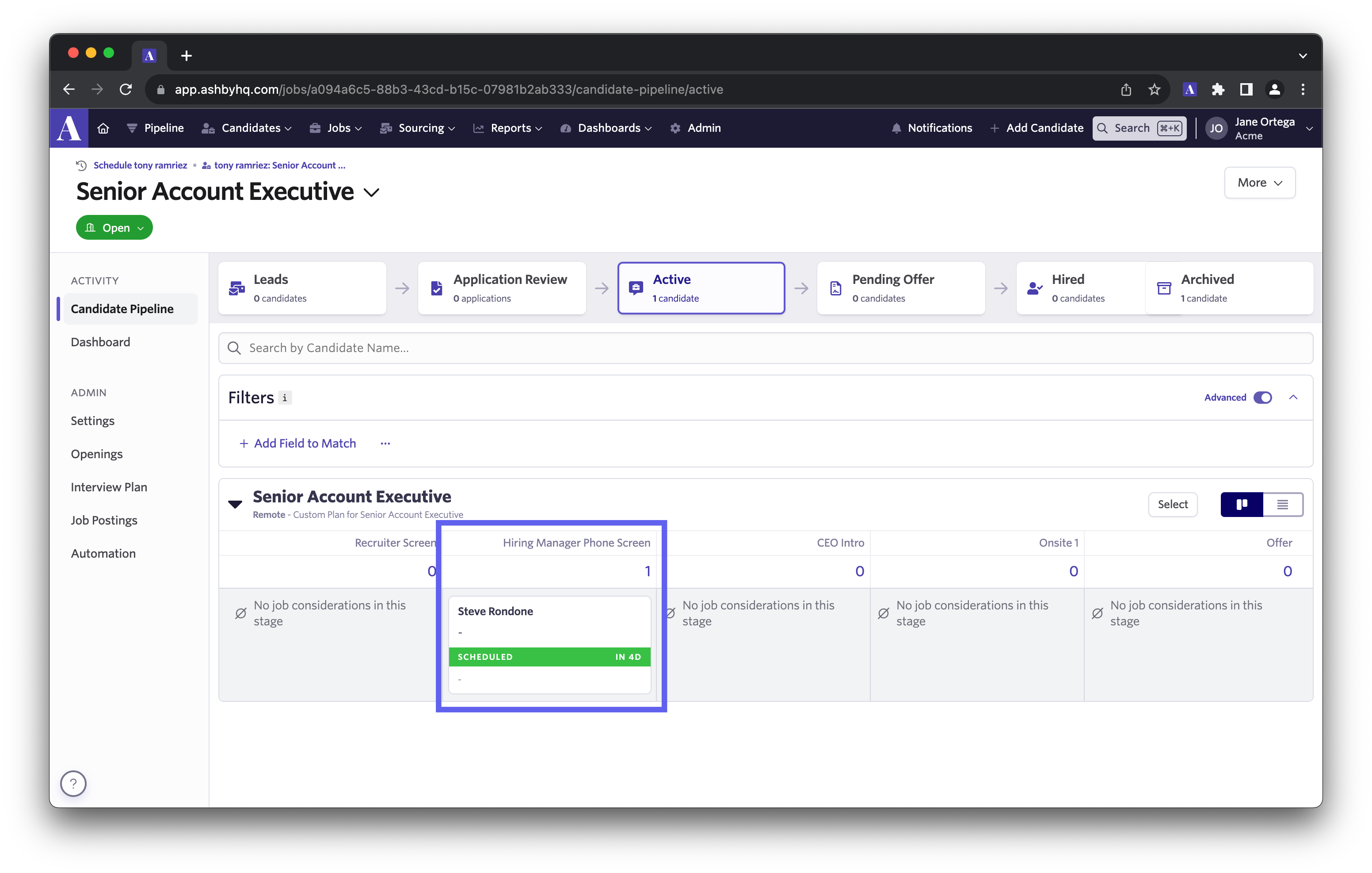This screenshot has width=1372, height=873.
Task: Open the filter options ellipsis menu
Action: (x=385, y=443)
